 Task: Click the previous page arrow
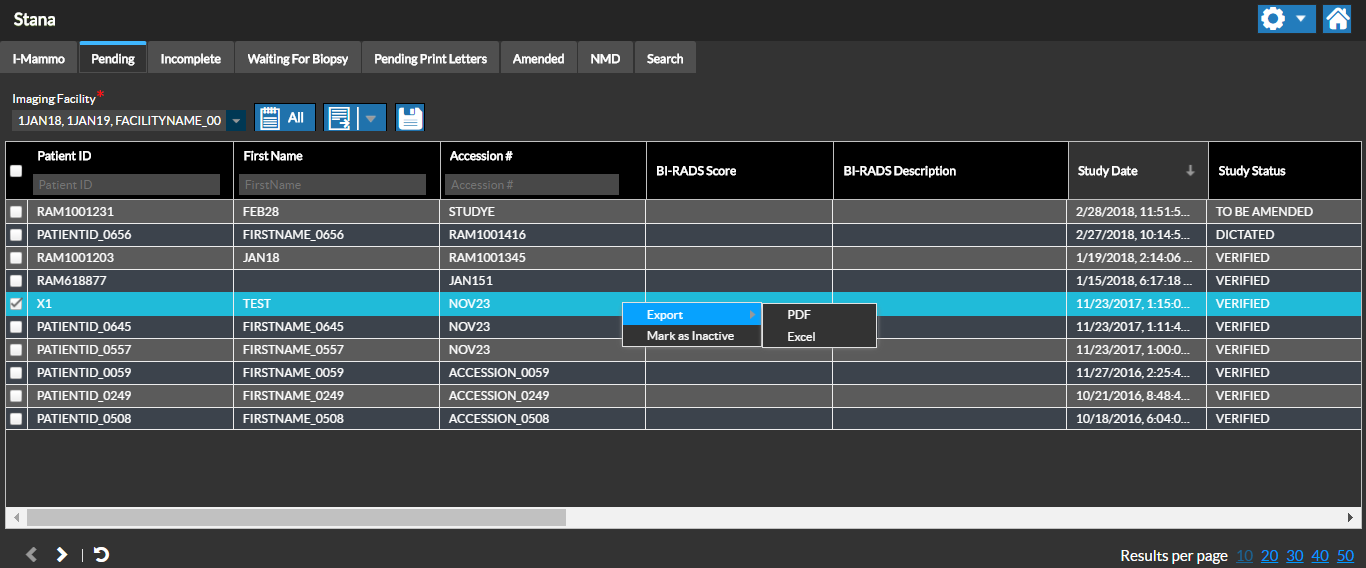(31, 554)
